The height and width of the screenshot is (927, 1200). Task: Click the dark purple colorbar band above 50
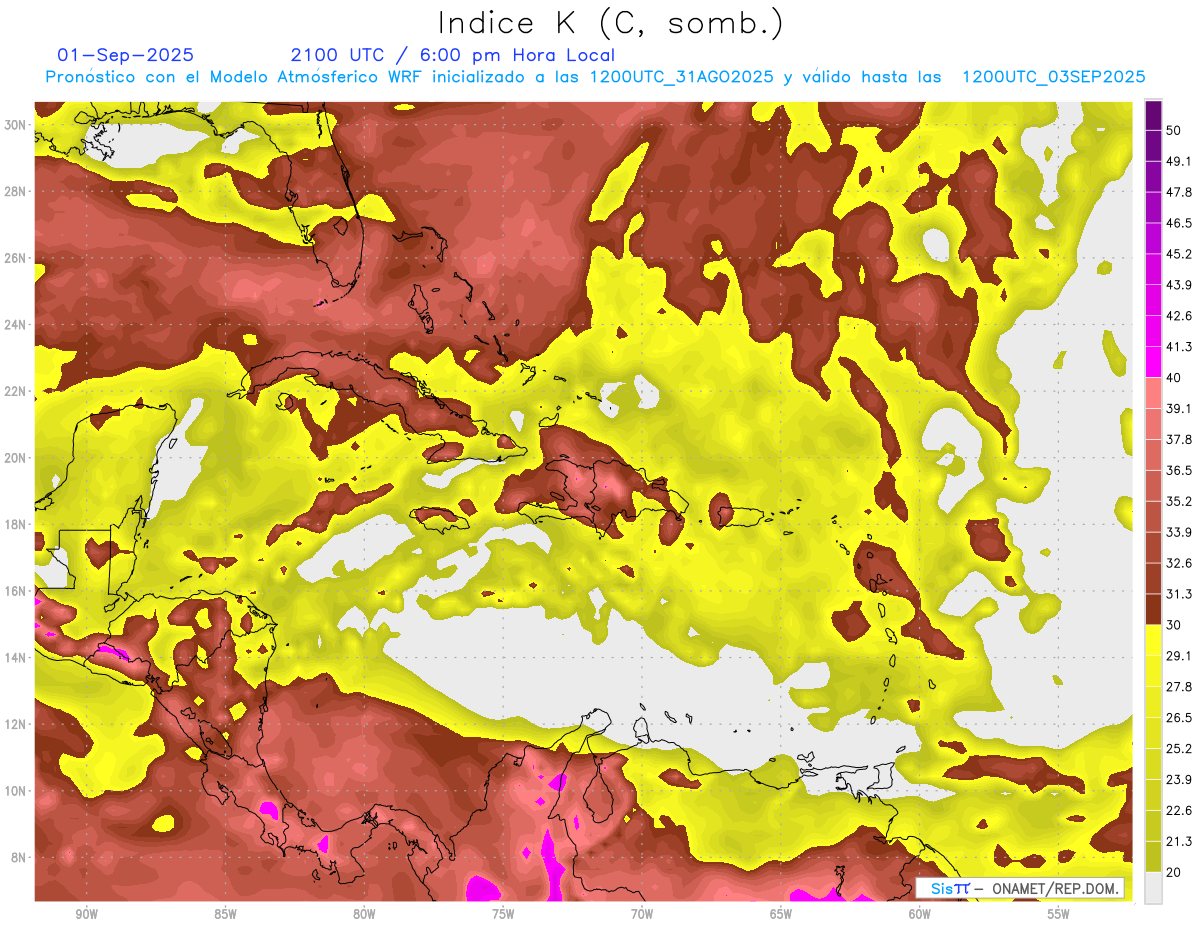pos(1153,115)
